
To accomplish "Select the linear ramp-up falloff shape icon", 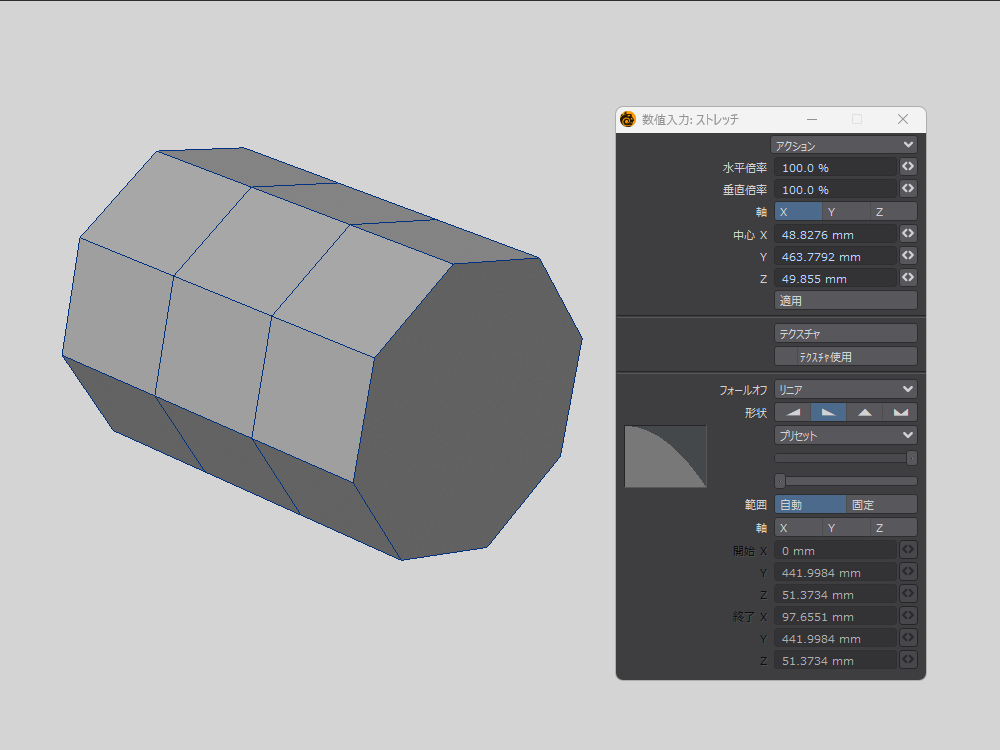I will 792,412.
